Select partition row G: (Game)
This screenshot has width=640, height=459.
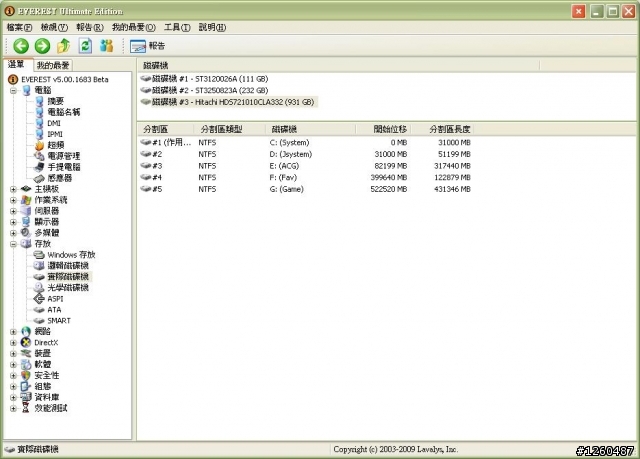(306, 189)
